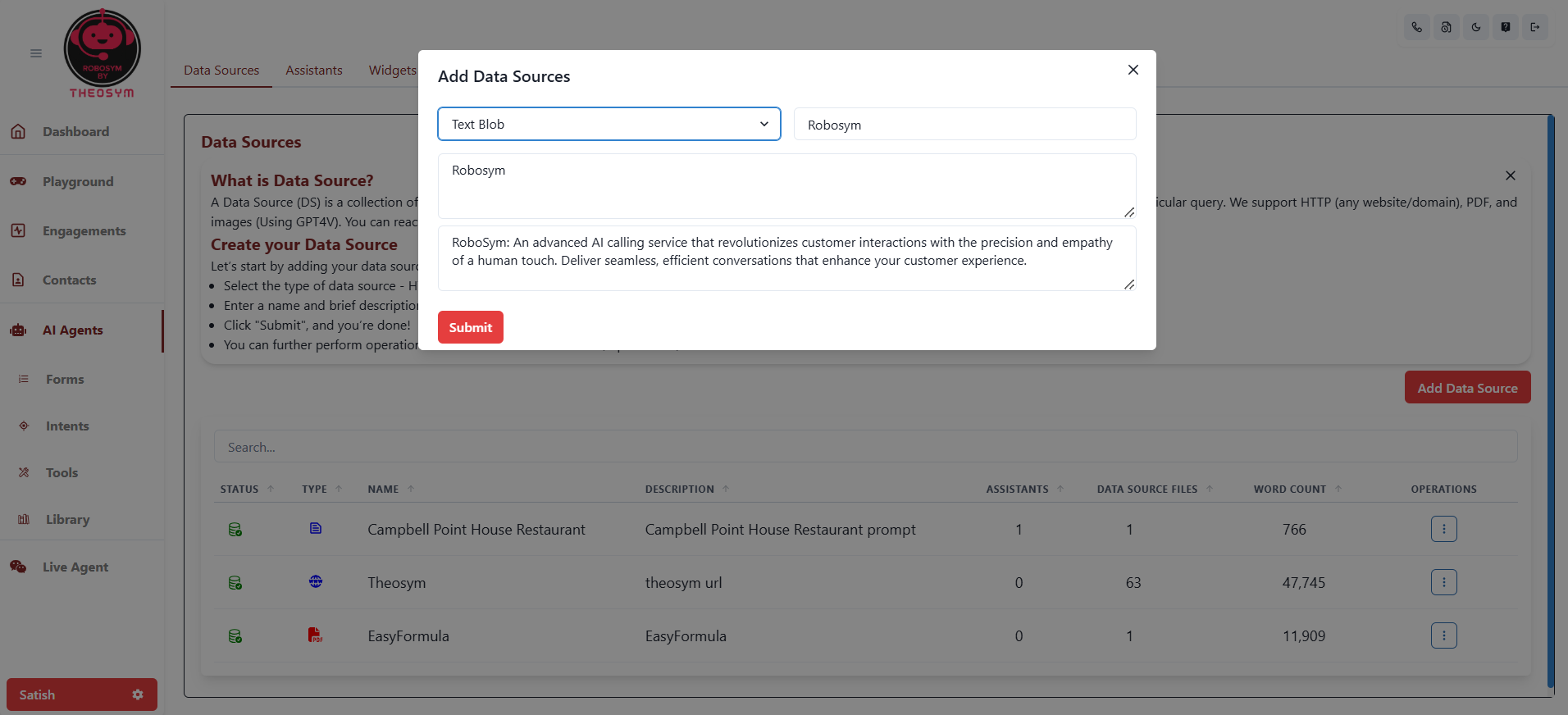This screenshot has height=715, width=1568.
Task: Toggle dark mode with the moon icon
Action: pos(1475,27)
